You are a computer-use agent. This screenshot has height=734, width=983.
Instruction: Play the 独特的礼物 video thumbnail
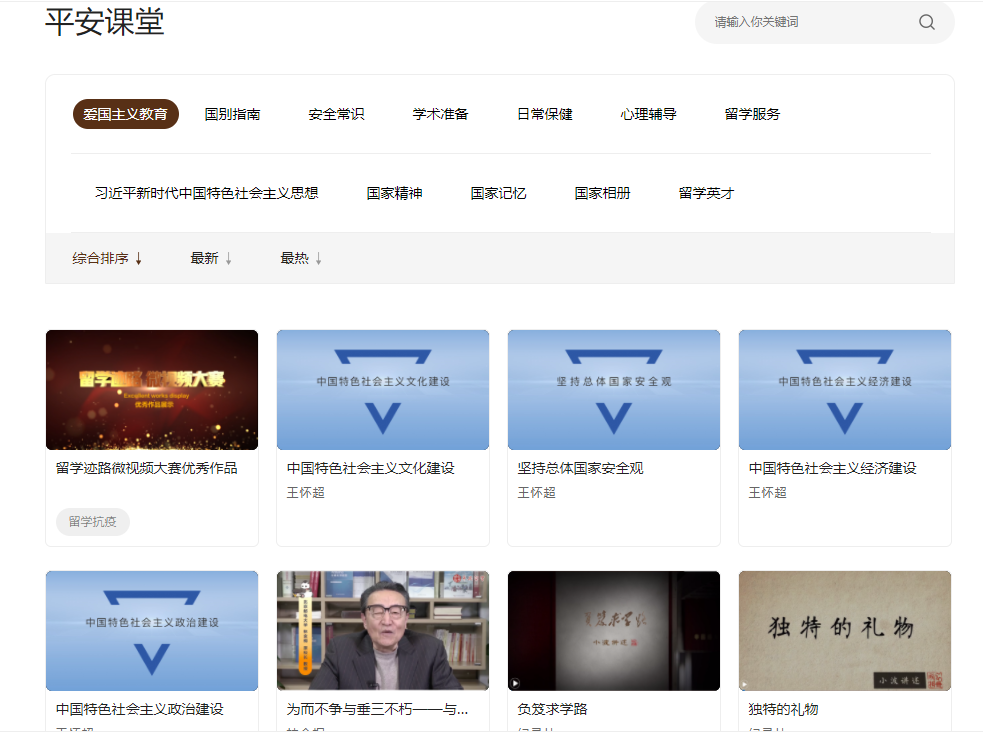[845, 630]
